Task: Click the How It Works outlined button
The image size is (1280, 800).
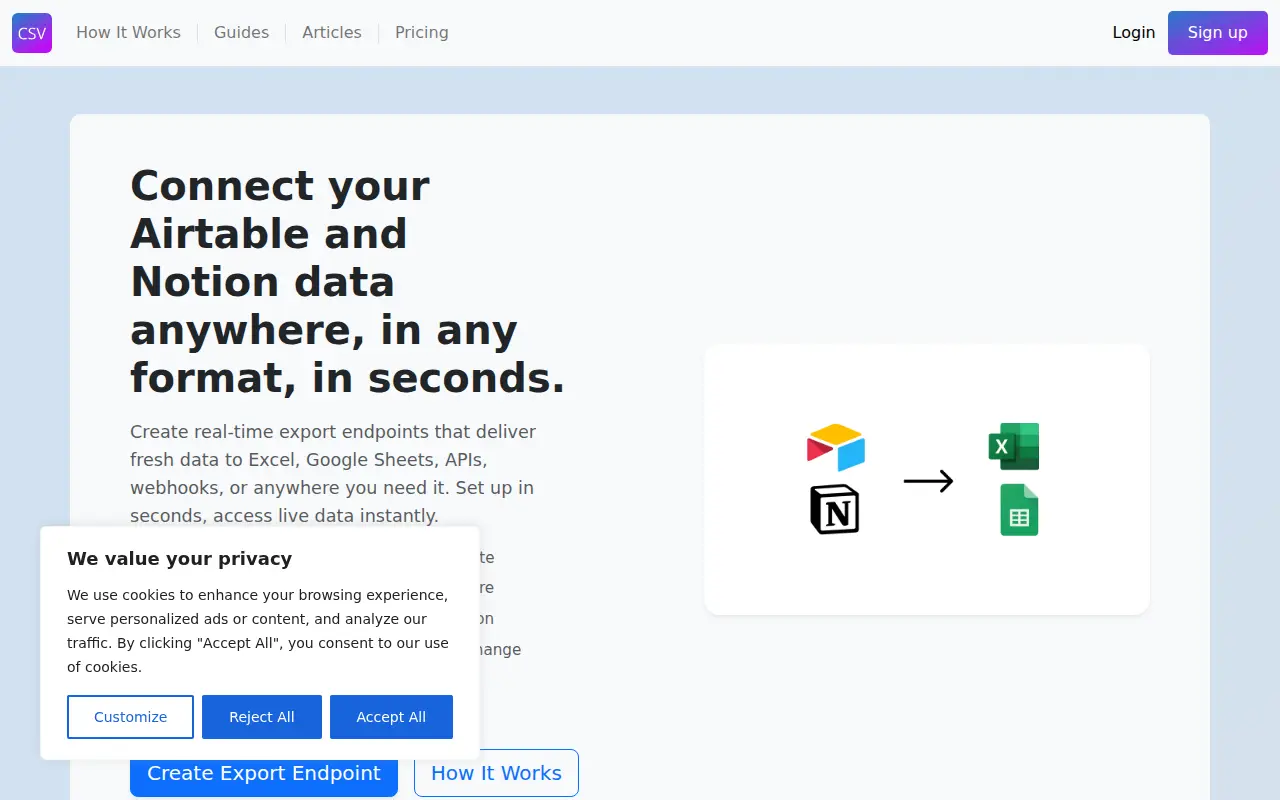Action: coord(496,773)
